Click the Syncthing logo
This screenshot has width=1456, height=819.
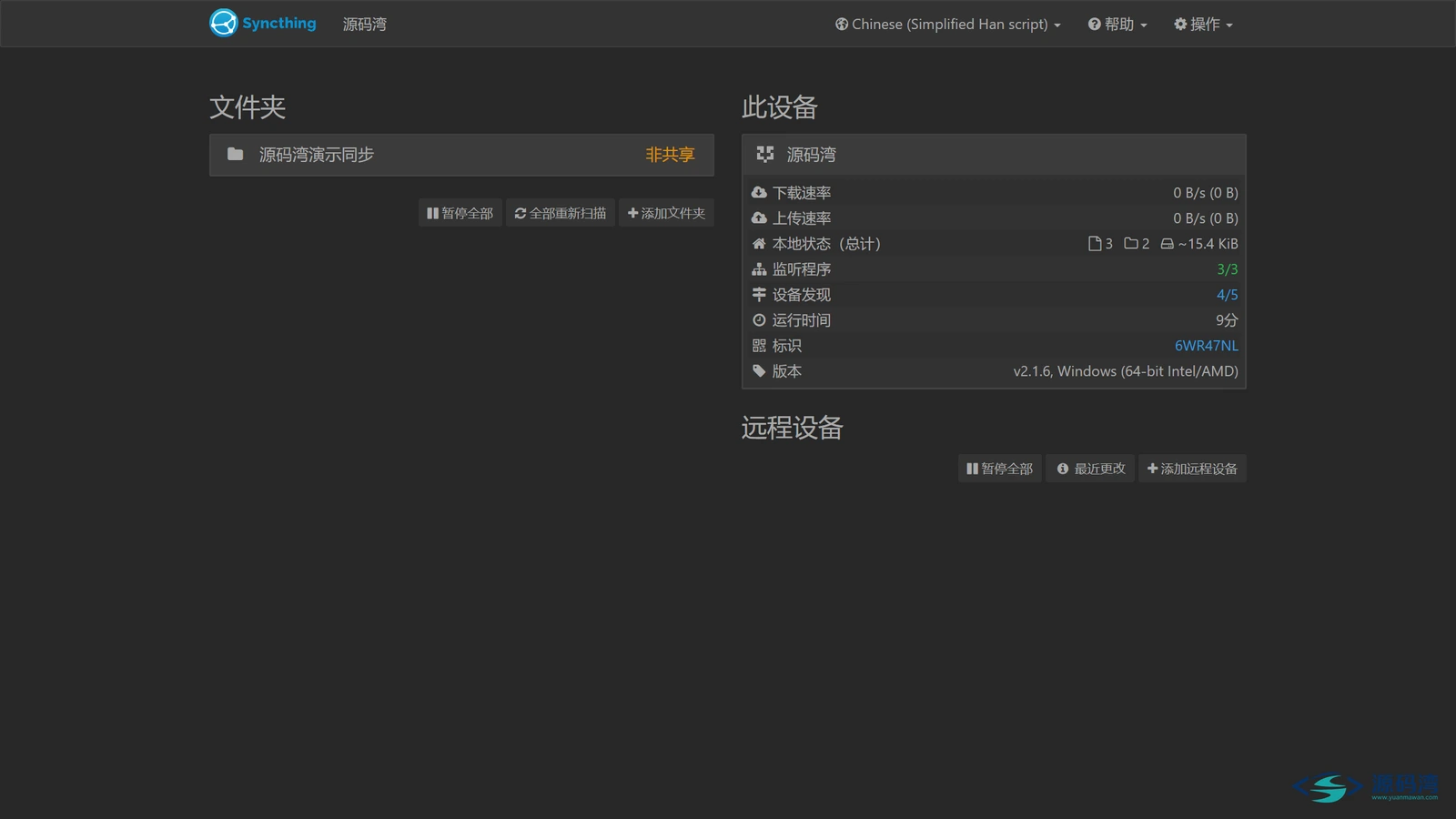263,23
